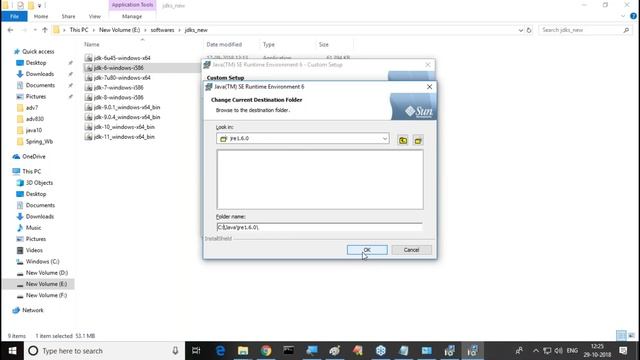Viewport: 640px width, 360px height.
Task: Show hidden system tray icons
Action: [536, 351]
